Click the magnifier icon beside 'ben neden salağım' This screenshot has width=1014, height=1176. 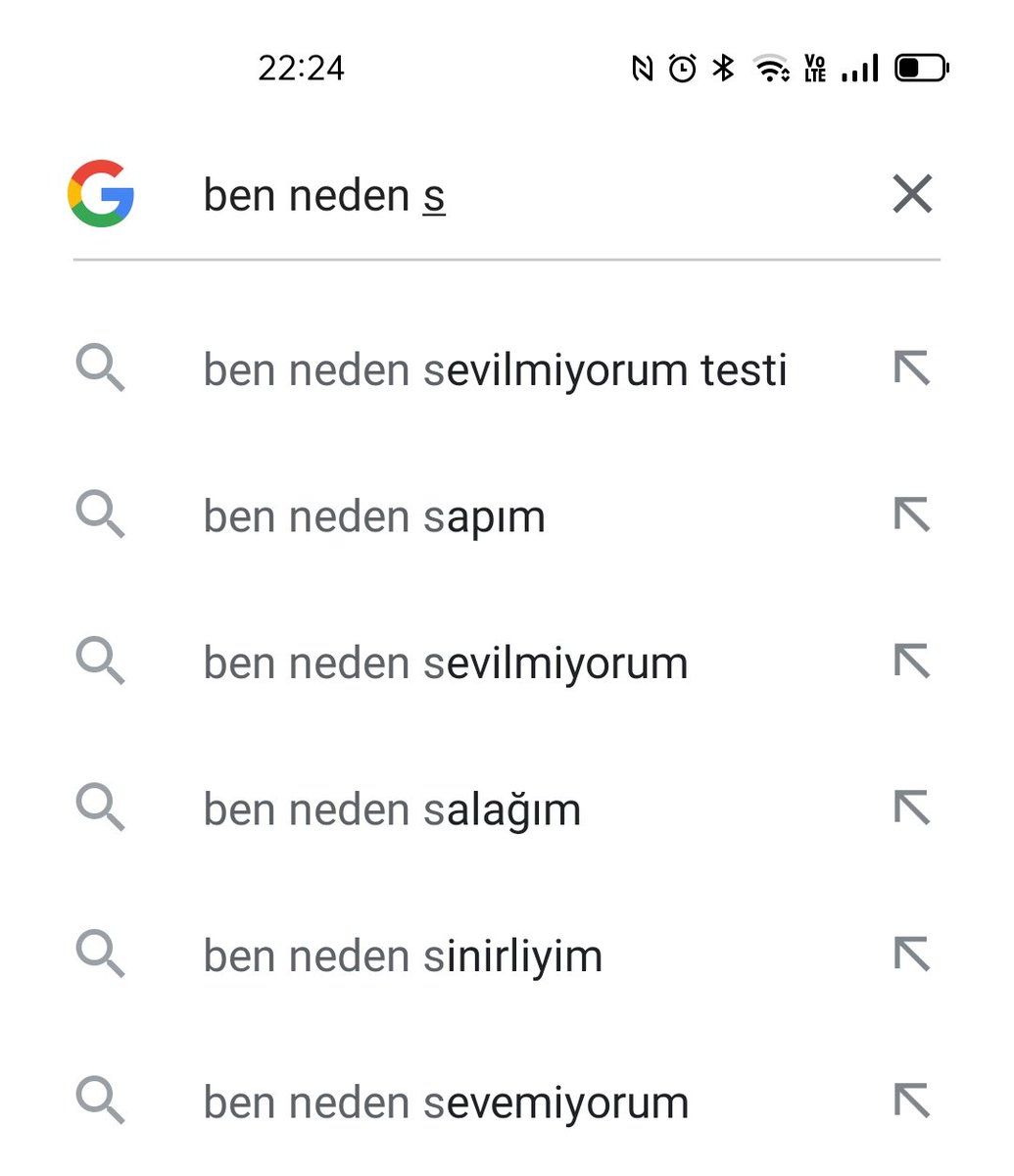(101, 808)
